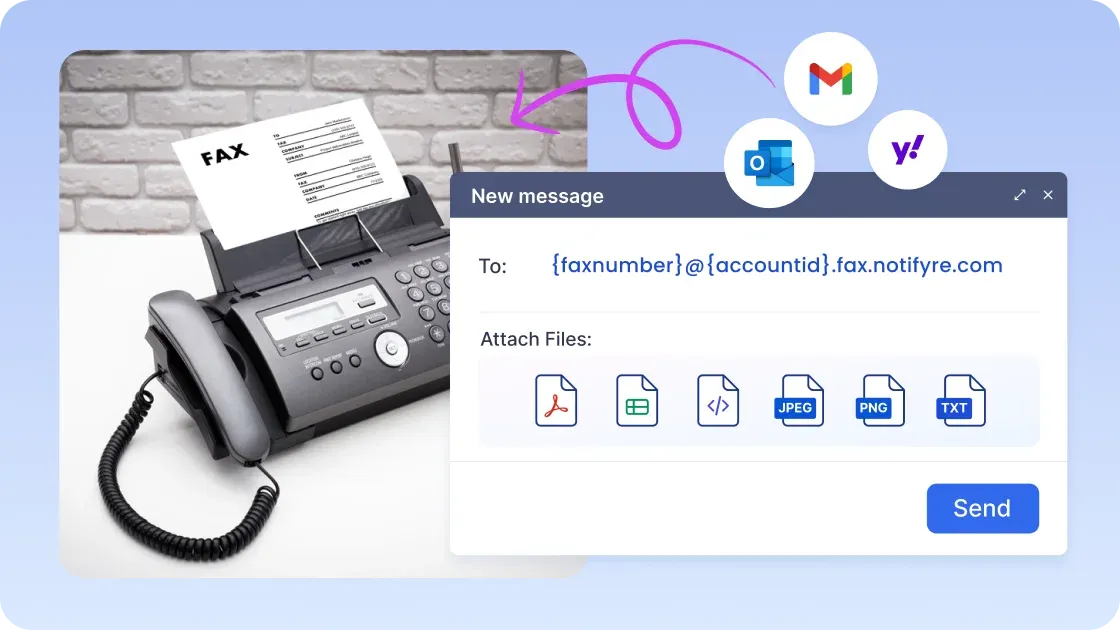This screenshot has width=1120, height=630.
Task: Click the pink curved arrow graphic
Action: coord(620,95)
